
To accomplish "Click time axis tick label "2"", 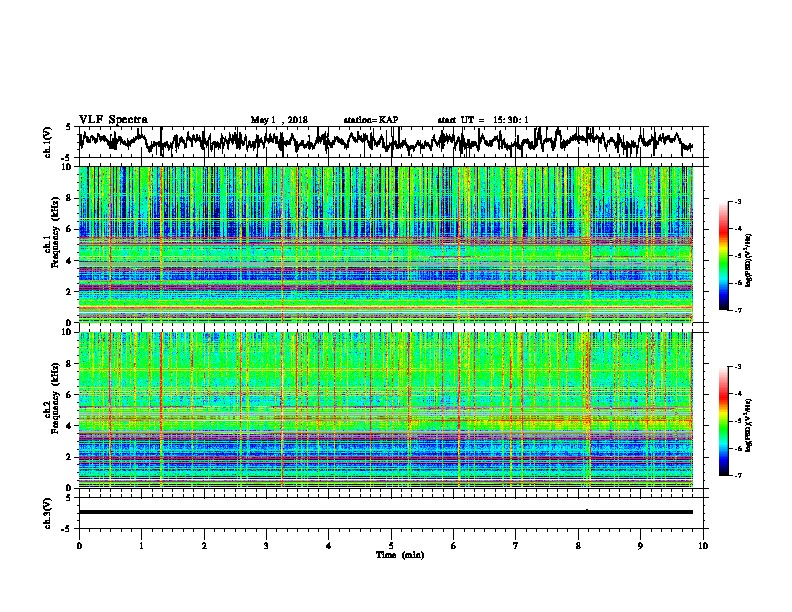I will pos(204,546).
